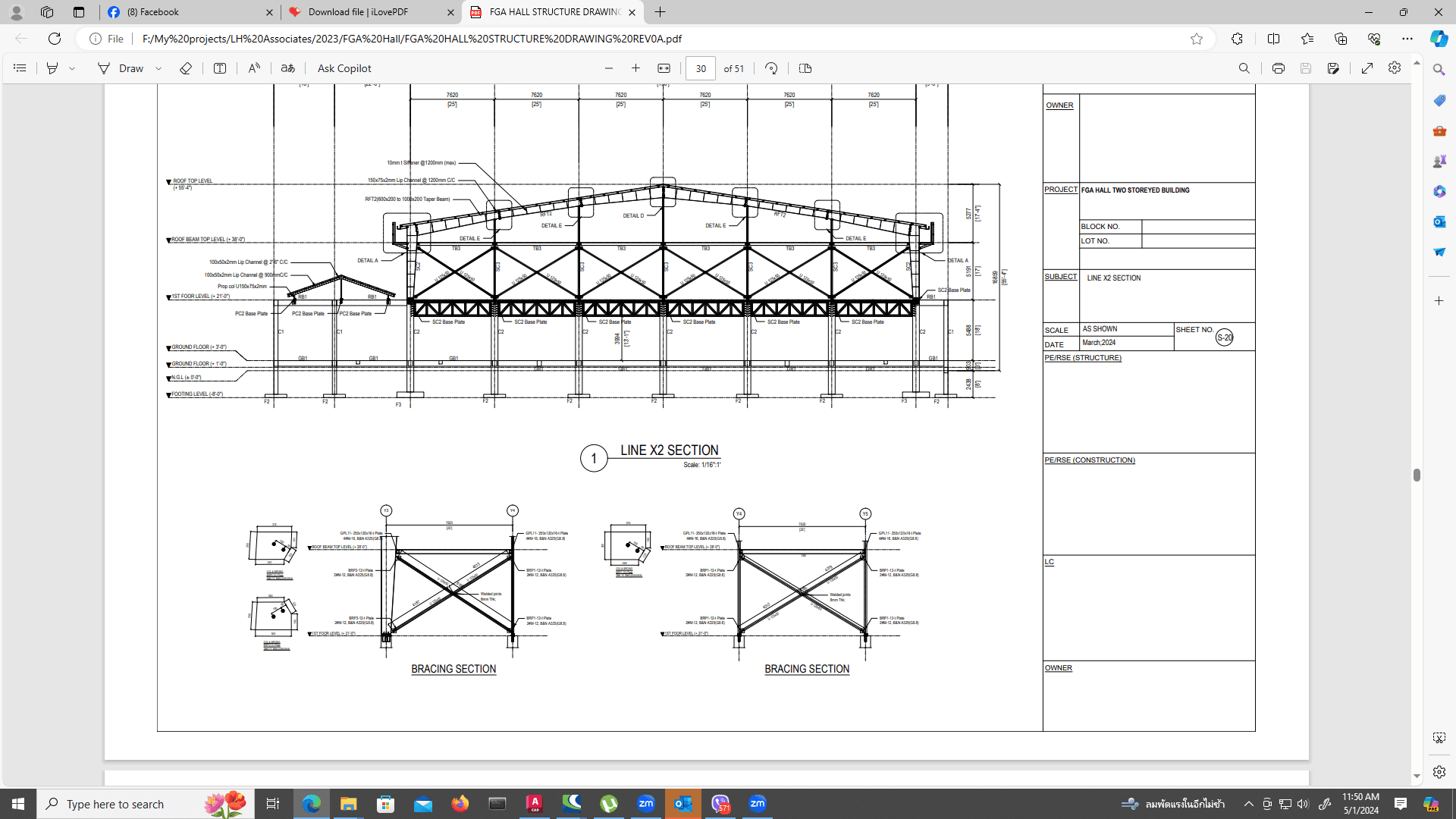The image size is (1456, 819).
Task: Open sidebar Tools briefcase
Action: tap(1439, 130)
